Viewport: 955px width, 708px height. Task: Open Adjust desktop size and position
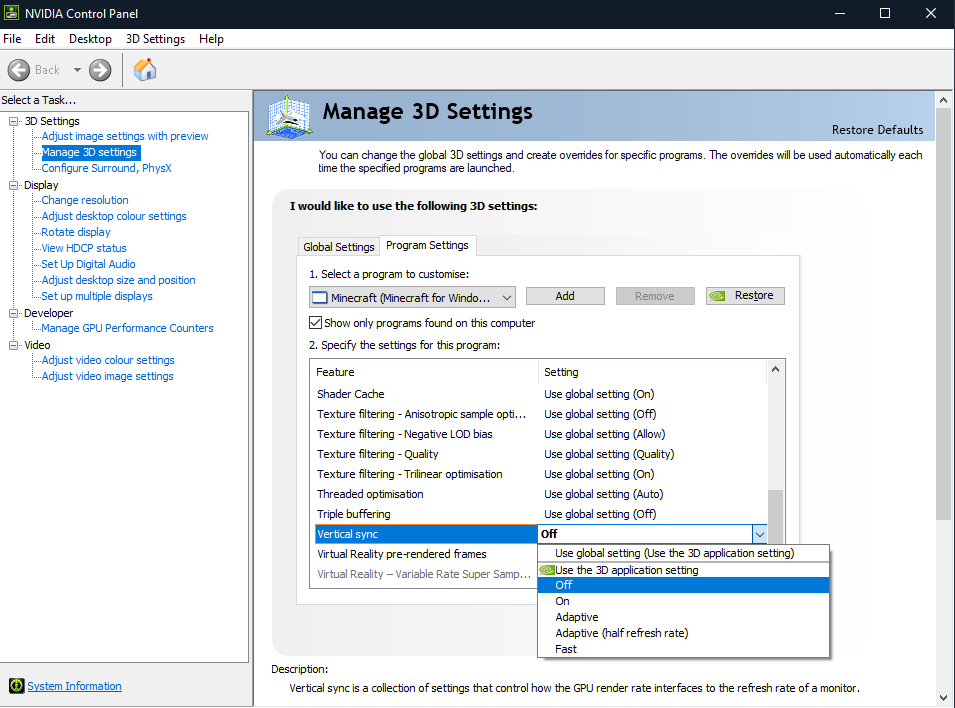pos(118,280)
